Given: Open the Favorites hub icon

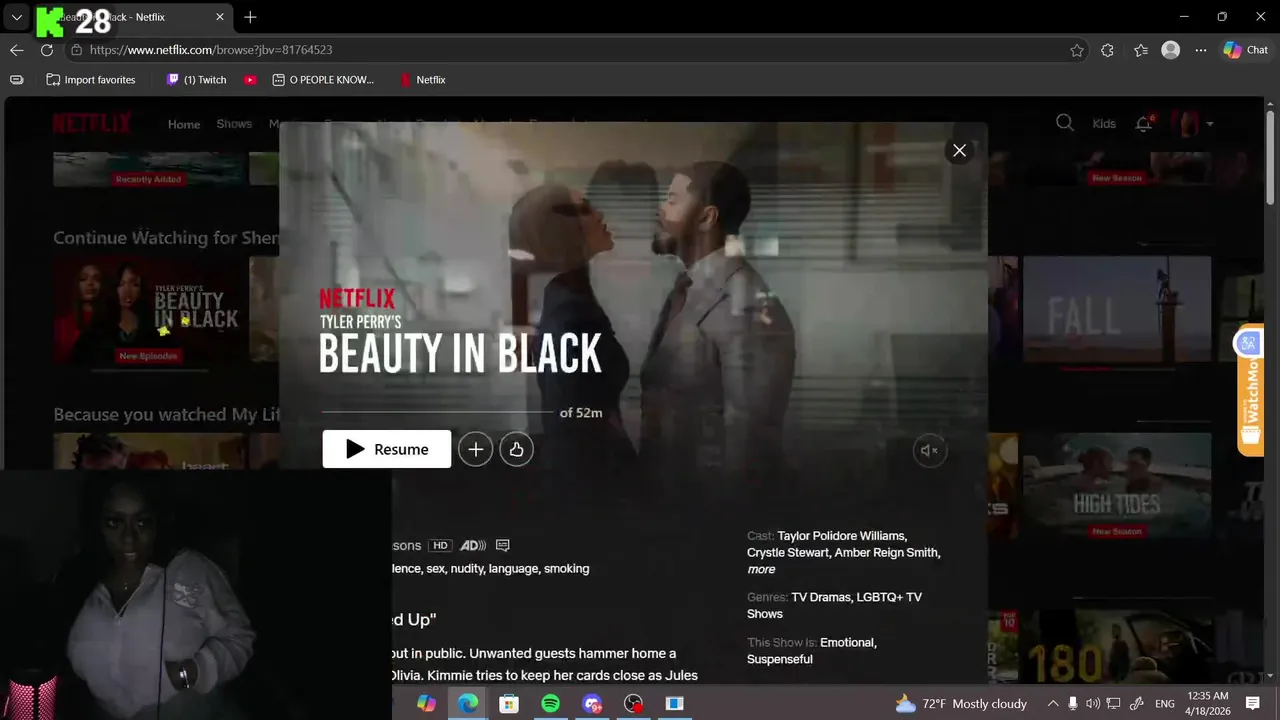Looking at the screenshot, I should click(x=1141, y=50).
